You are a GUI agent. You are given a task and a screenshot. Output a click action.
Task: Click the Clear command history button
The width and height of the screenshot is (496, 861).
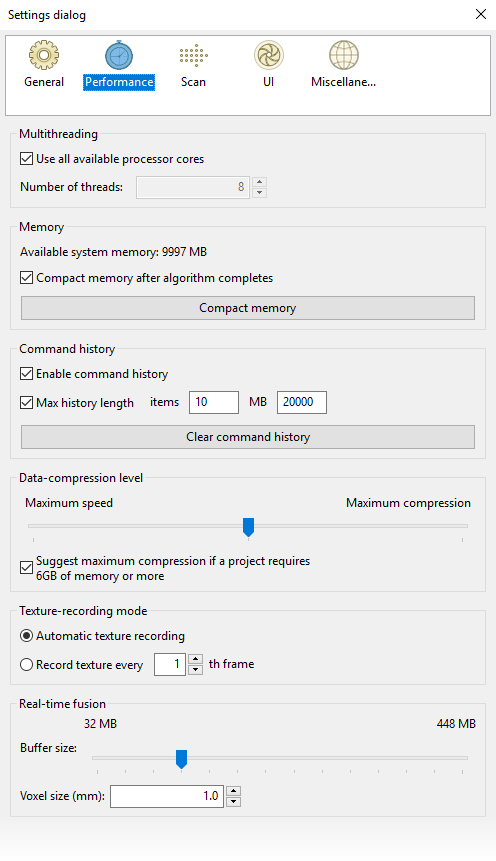[x=248, y=437]
